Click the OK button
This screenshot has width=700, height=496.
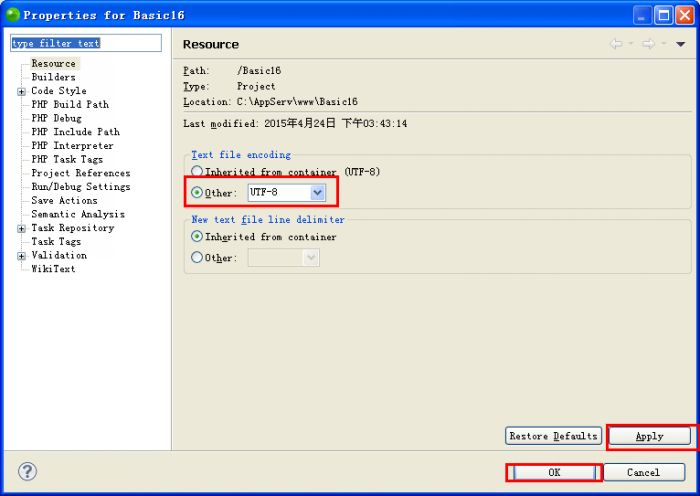click(554, 472)
